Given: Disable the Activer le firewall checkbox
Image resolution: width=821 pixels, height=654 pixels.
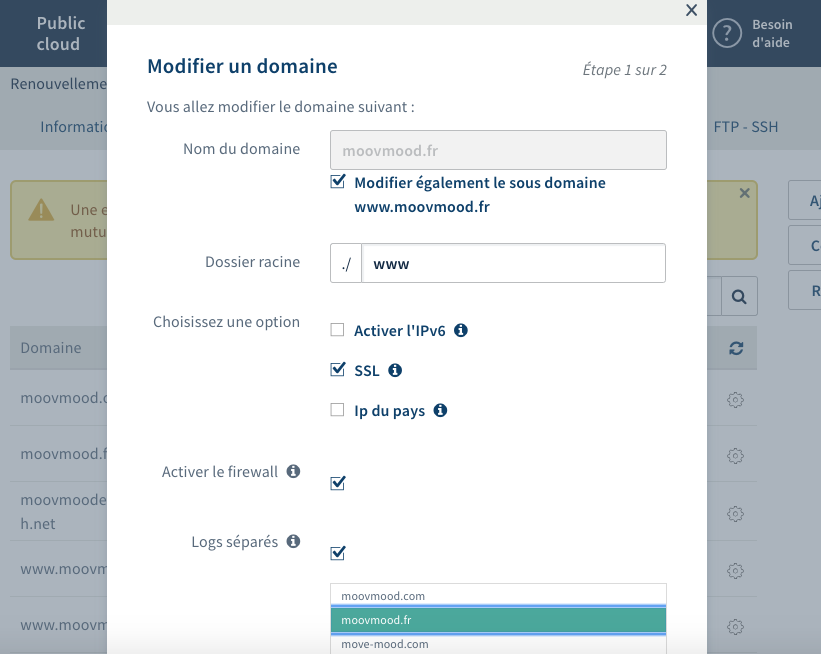Looking at the screenshot, I should [x=337, y=483].
